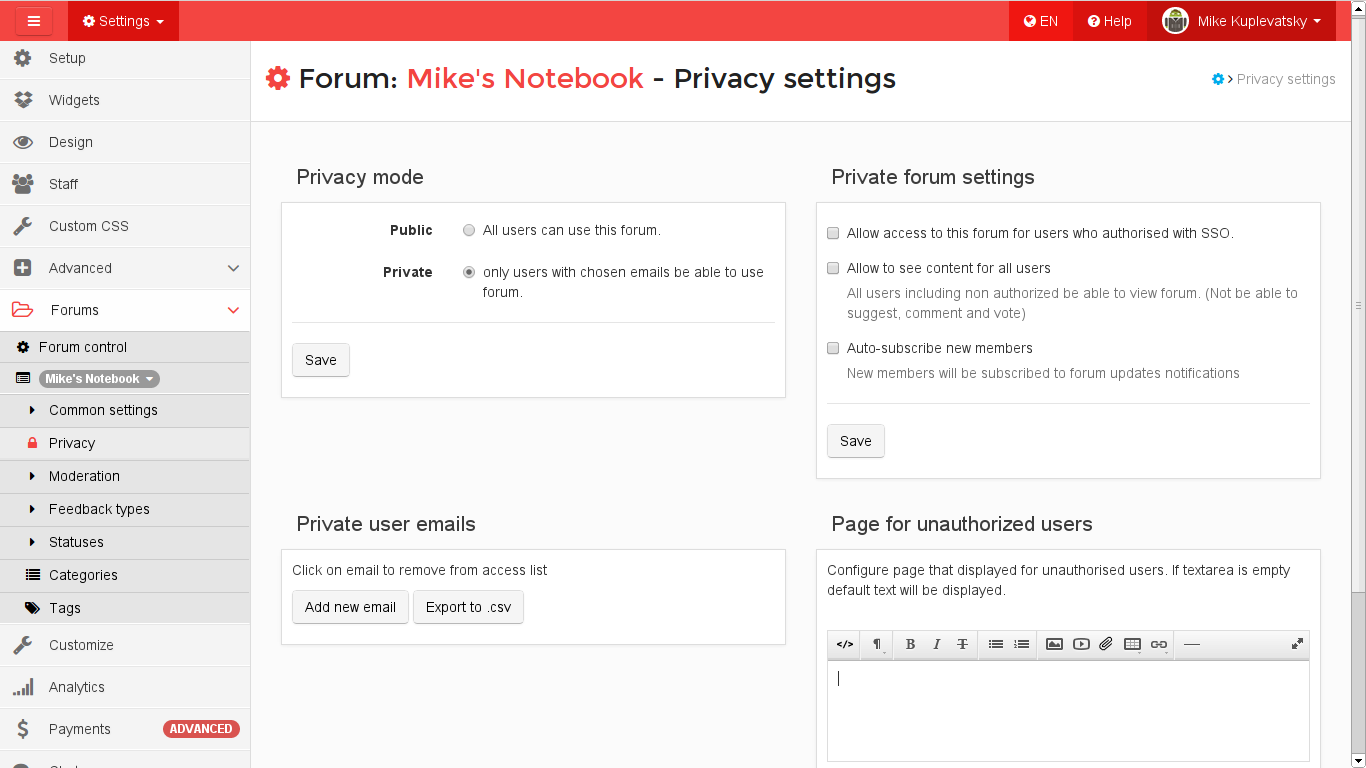Go to Staff in the sidebar
The height and width of the screenshot is (768, 1366).
click(125, 184)
